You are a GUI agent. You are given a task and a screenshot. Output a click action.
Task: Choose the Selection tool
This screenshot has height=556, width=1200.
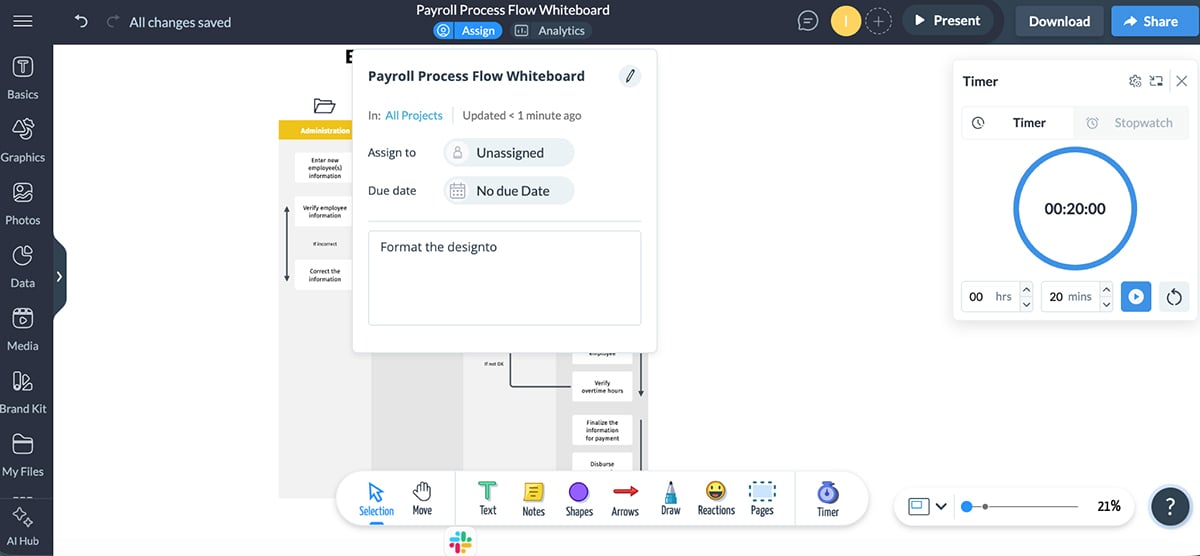coord(376,499)
